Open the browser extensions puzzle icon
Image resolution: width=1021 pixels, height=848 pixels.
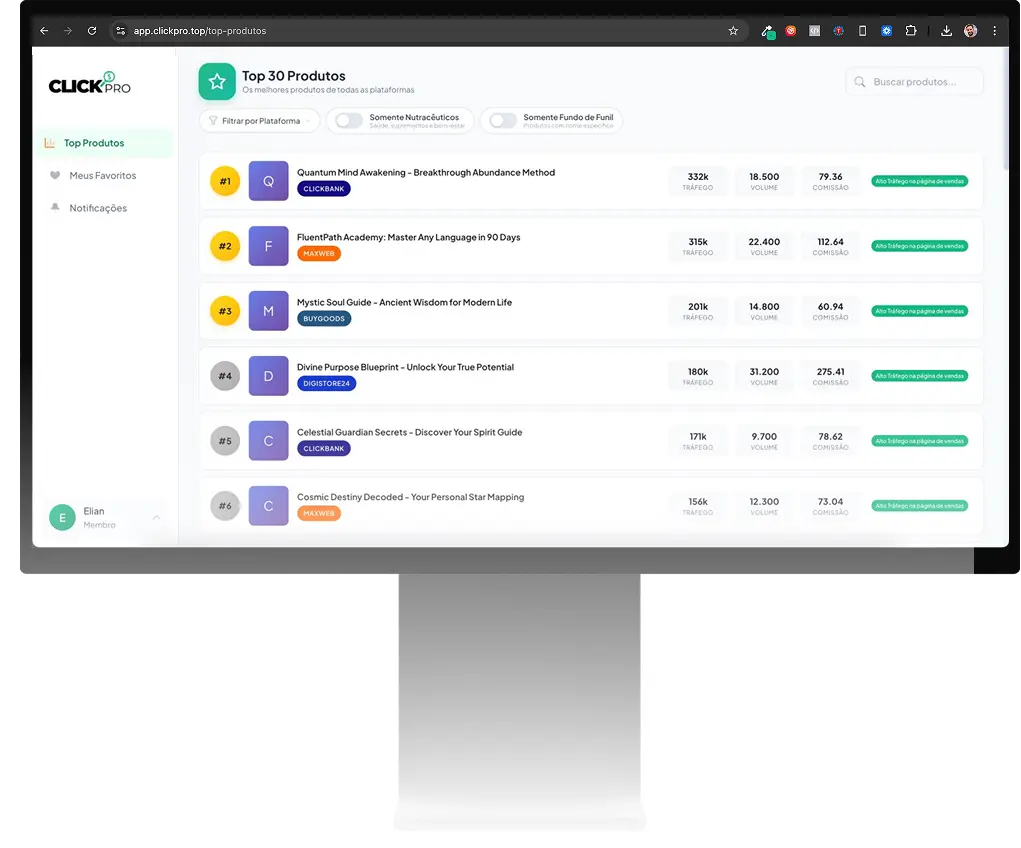911,31
